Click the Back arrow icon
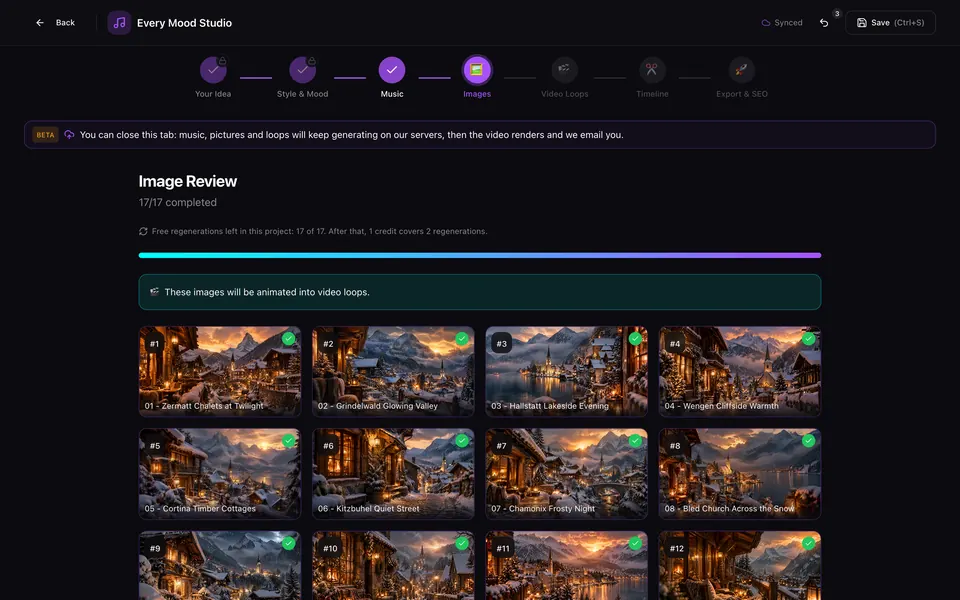This screenshot has height=600, width=960. (x=40, y=23)
